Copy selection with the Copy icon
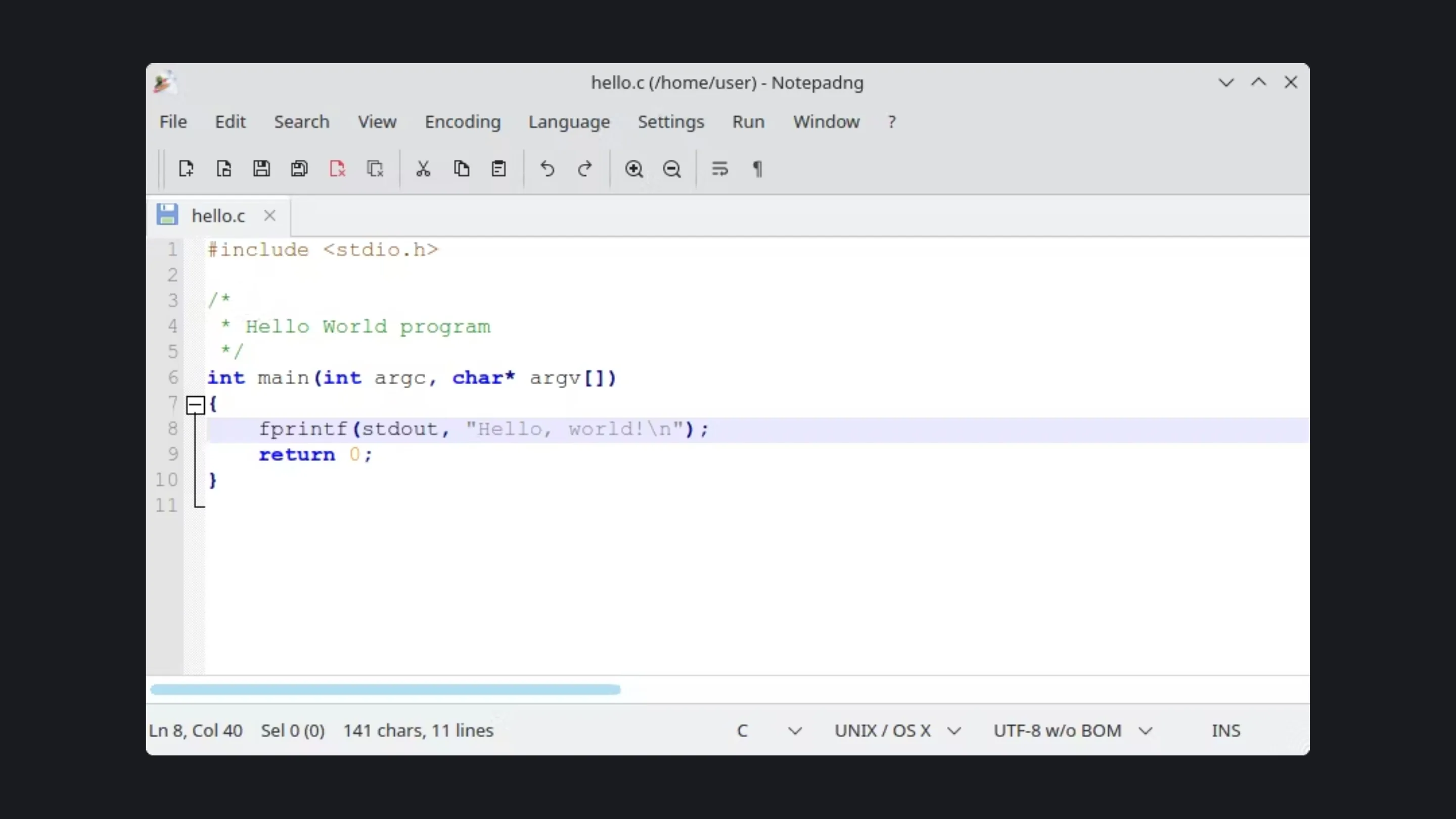The width and height of the screenshot is (1456, 819). point(461,168)
